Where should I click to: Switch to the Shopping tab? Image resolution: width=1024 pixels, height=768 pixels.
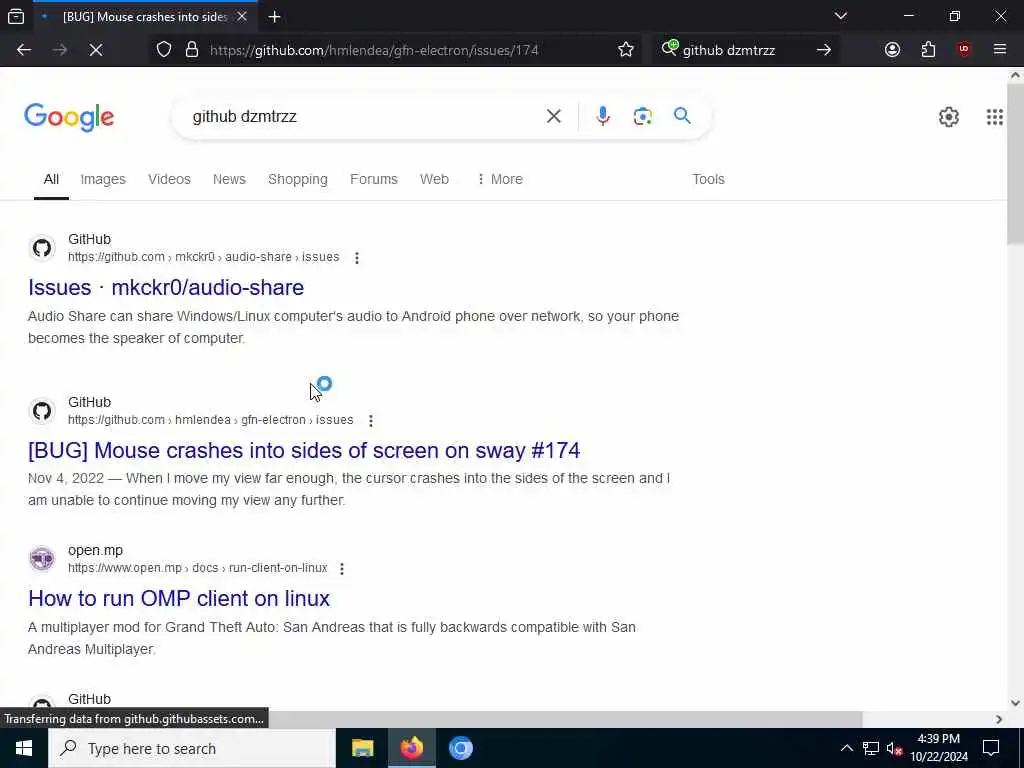pos(298,179)
